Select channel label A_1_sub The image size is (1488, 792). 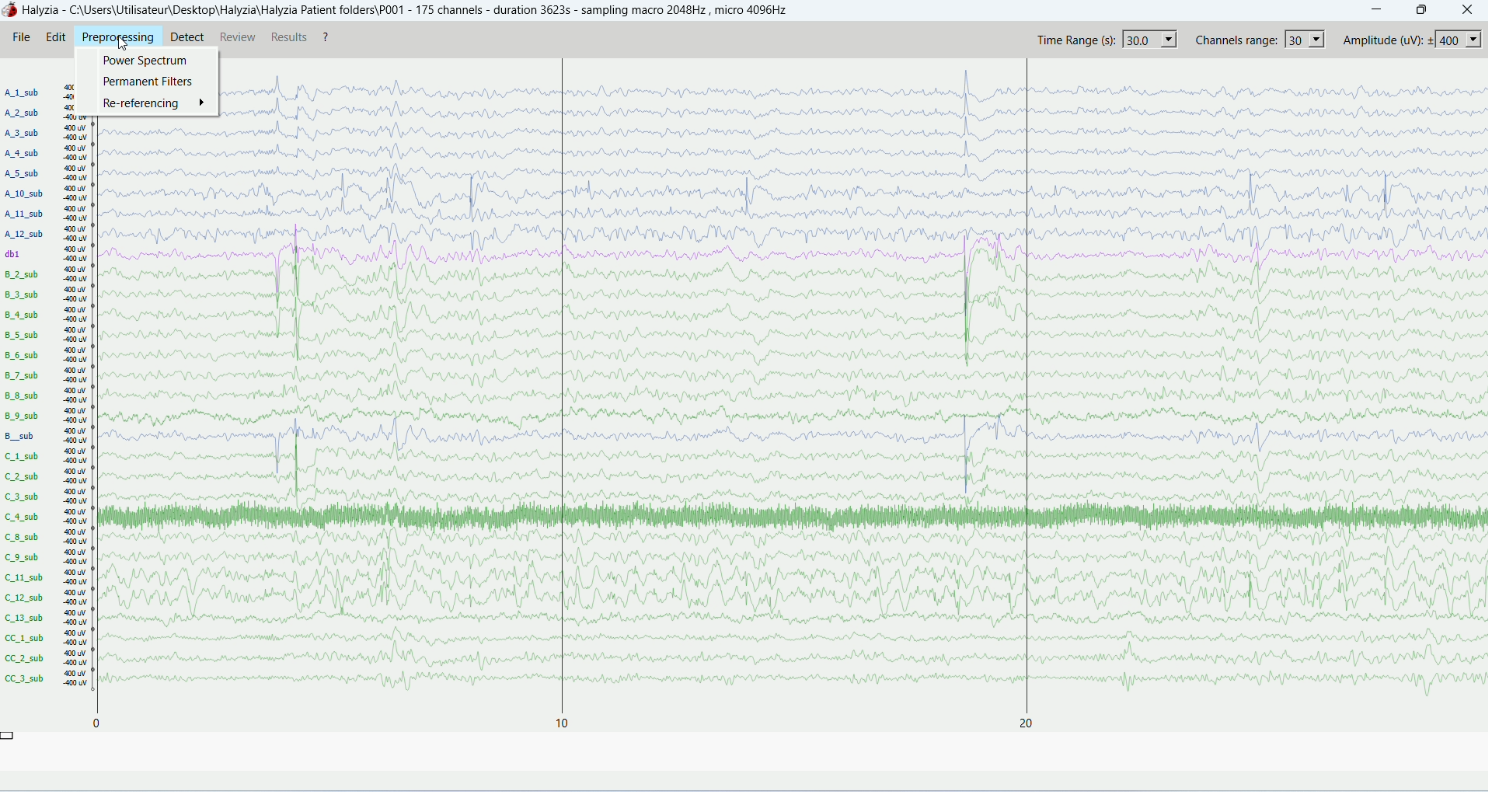[21, 93]
